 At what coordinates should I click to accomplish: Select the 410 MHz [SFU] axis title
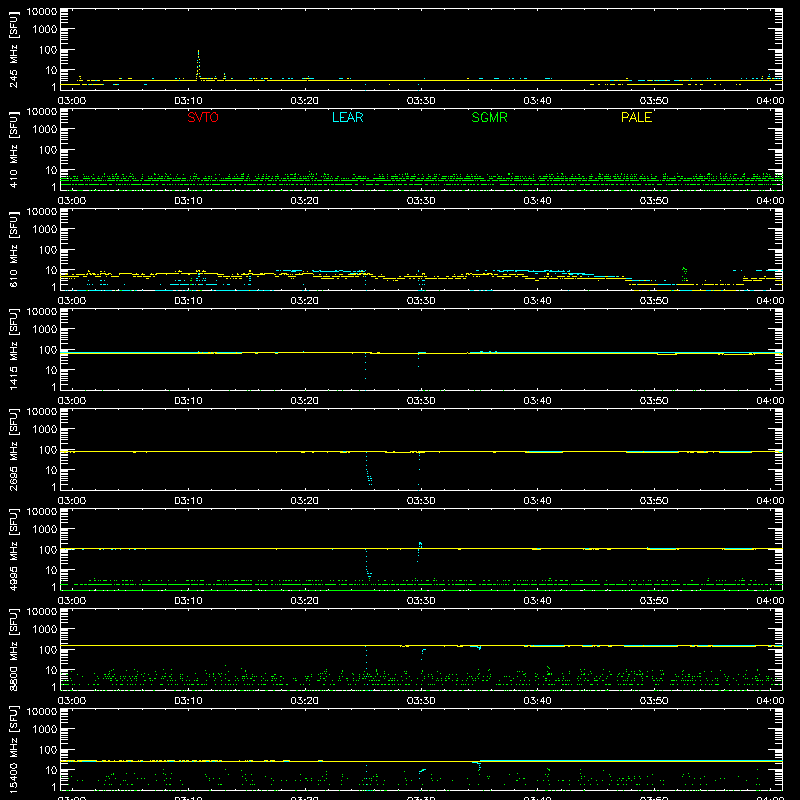[x=14, y=149]
